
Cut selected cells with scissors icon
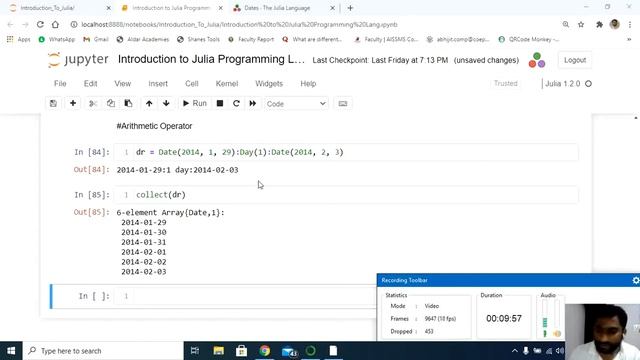[93, 103]
